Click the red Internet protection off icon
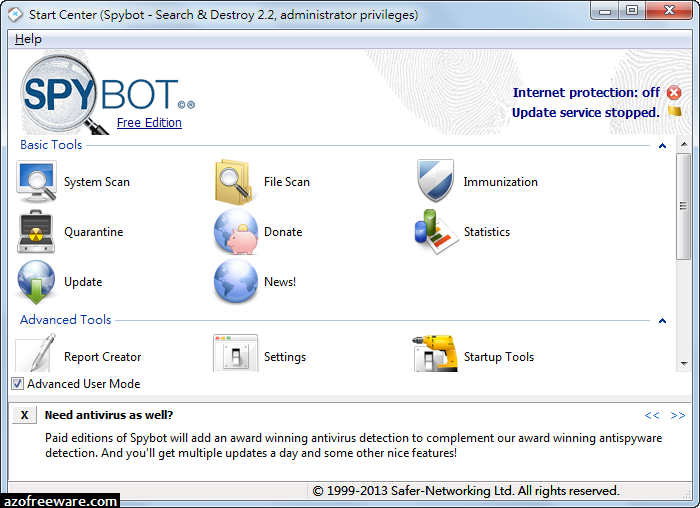The width and height of the screenshot is (700, 508). [x=674, y=93]
